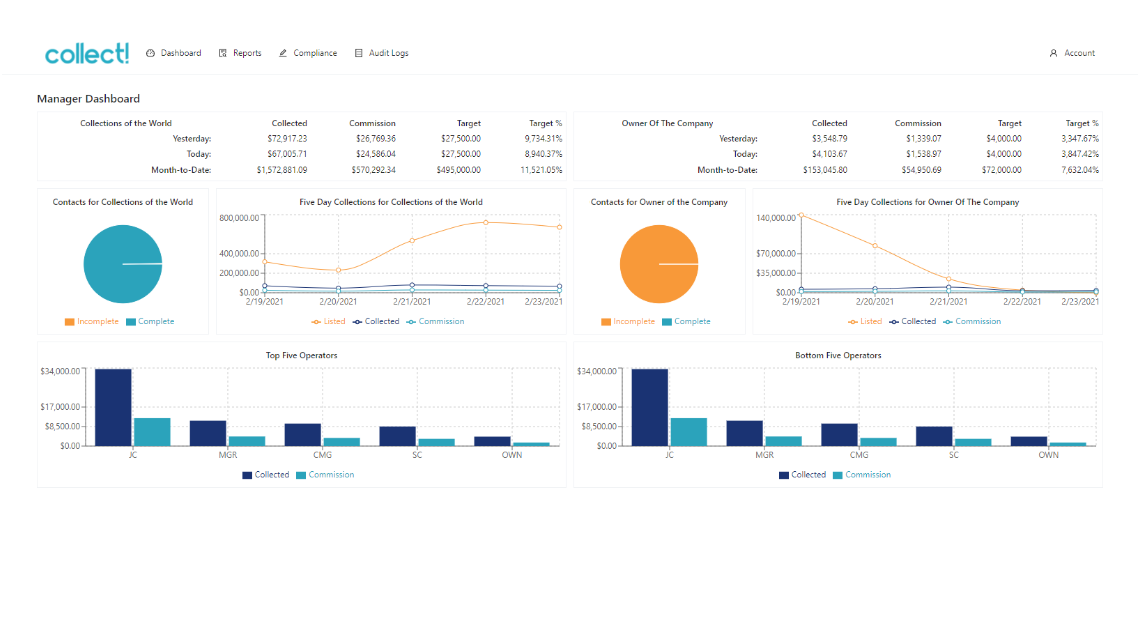This screenshot has height=633, width=1140.
Task: Click the Incomplete orange swatch under Collections pie
Action: point(70,322)
